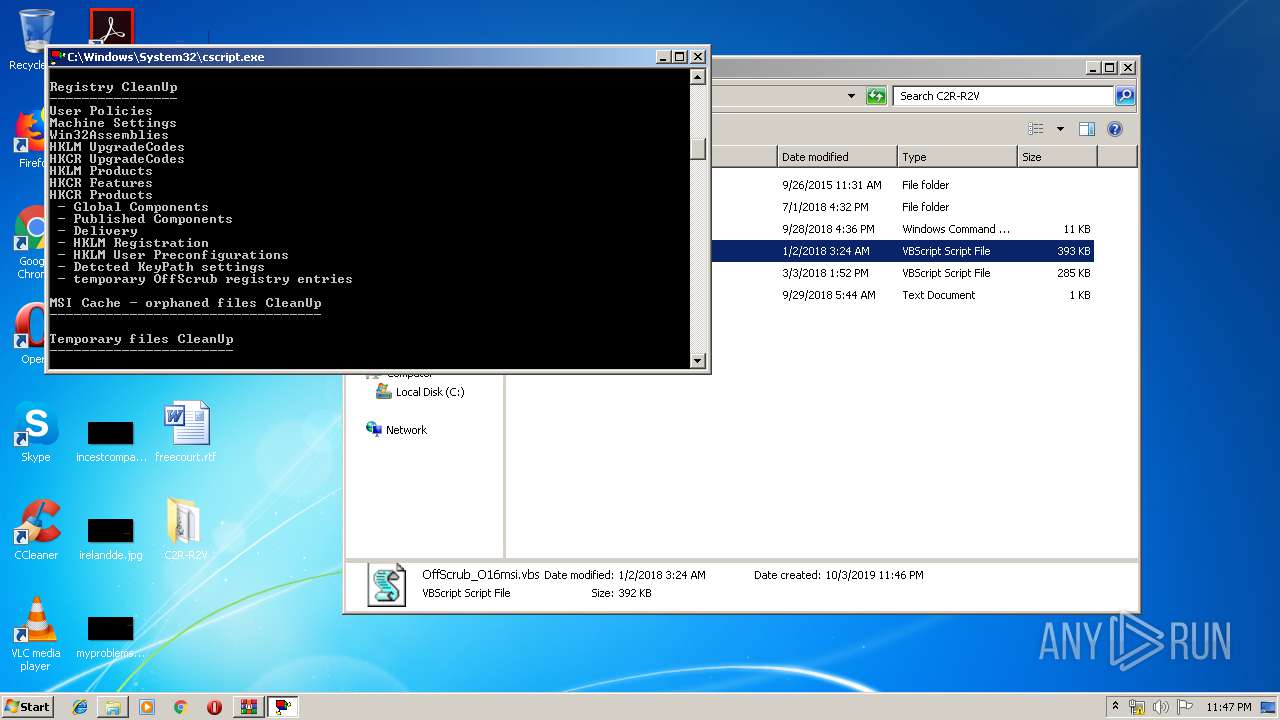
Task: Click the taskbar clock
Action: point(1229,707)
